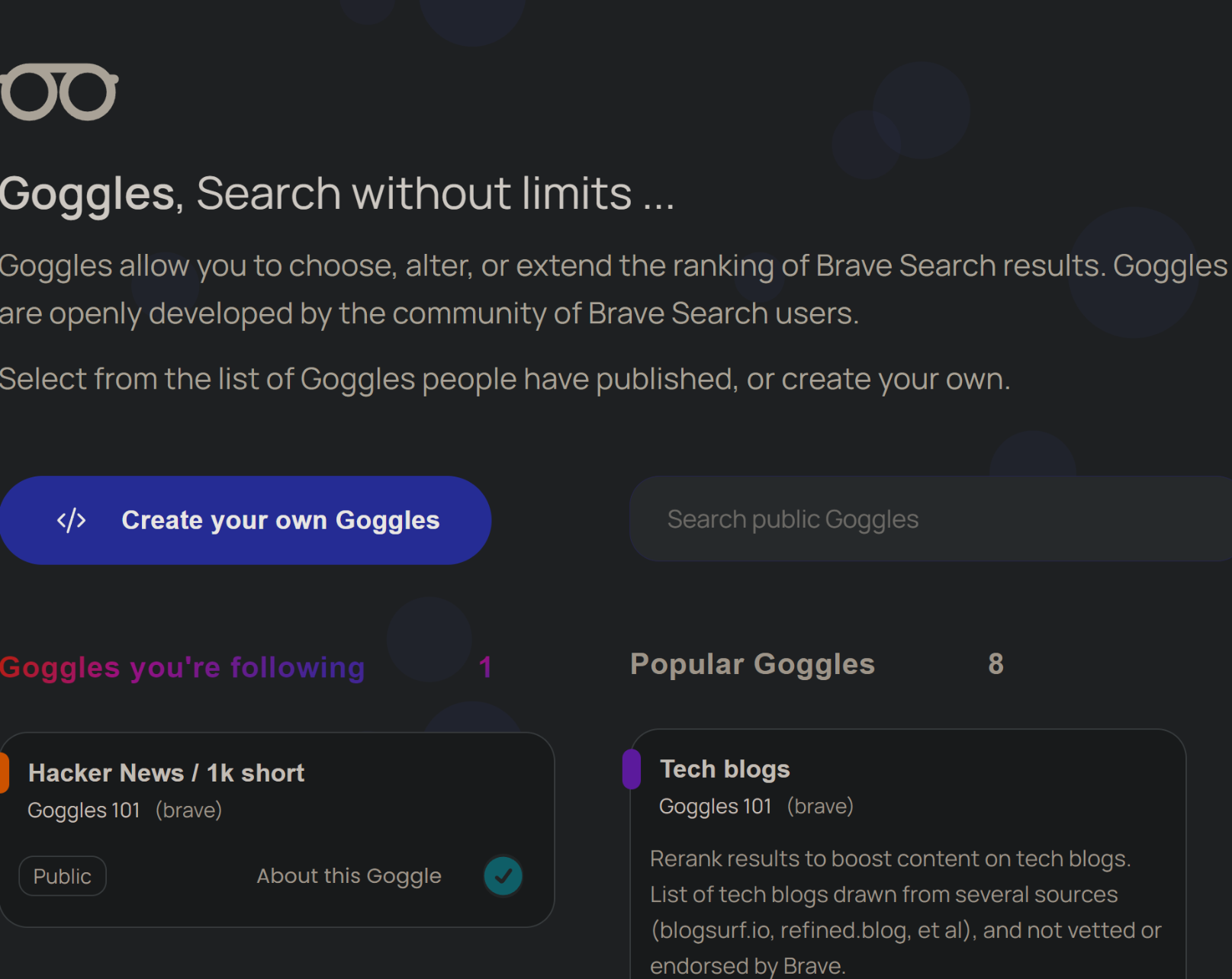1232x979 pixels.
Task: Click the Create your own Goggles button
Action: point(245,520)
